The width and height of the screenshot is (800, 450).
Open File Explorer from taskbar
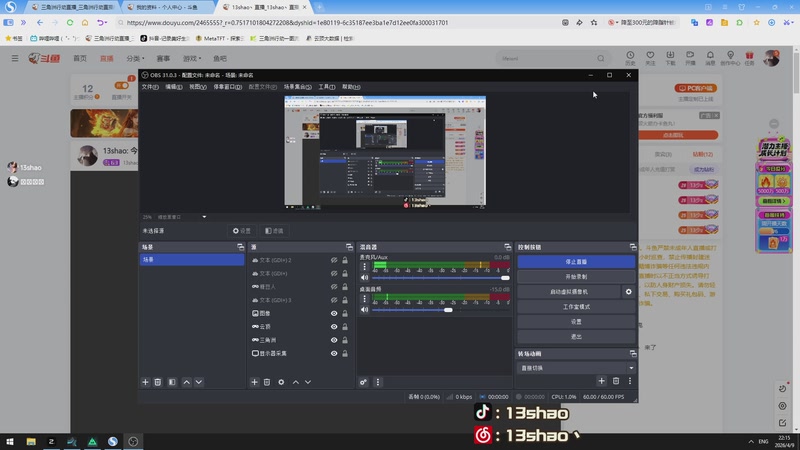[31, 442]
